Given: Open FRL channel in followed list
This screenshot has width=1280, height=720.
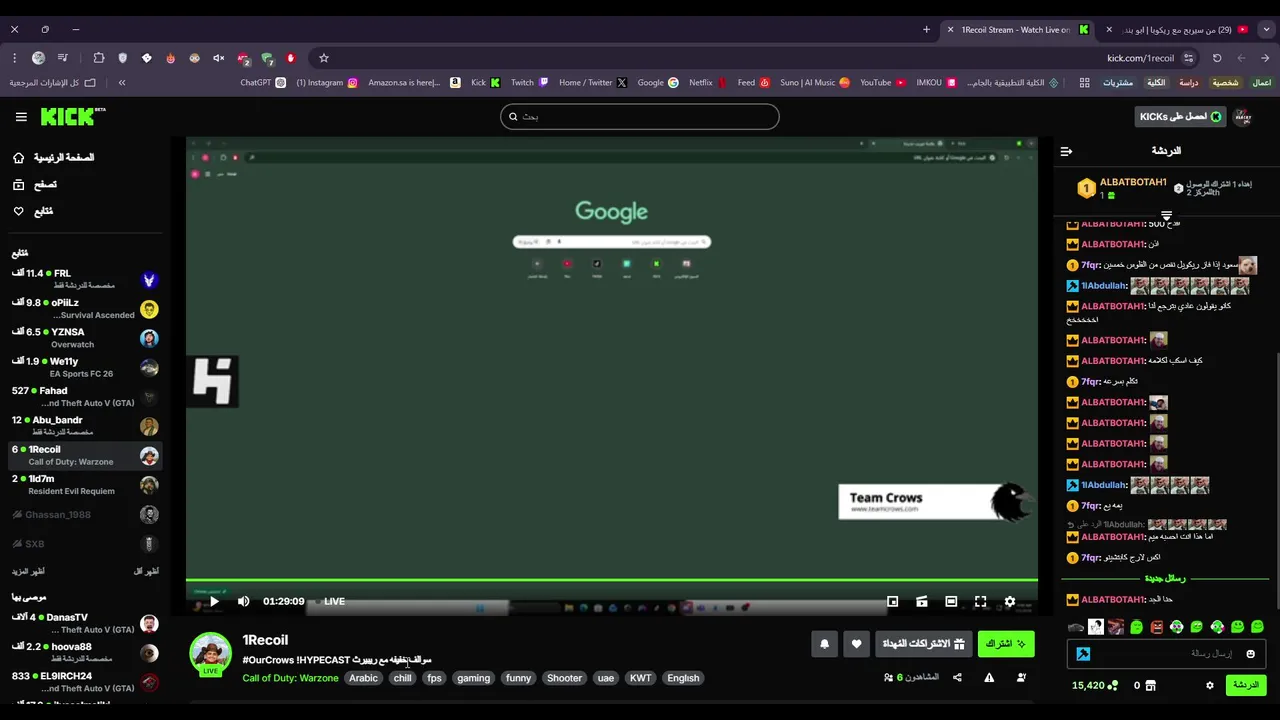Looking at the screenshot, I should pos(85,279).
